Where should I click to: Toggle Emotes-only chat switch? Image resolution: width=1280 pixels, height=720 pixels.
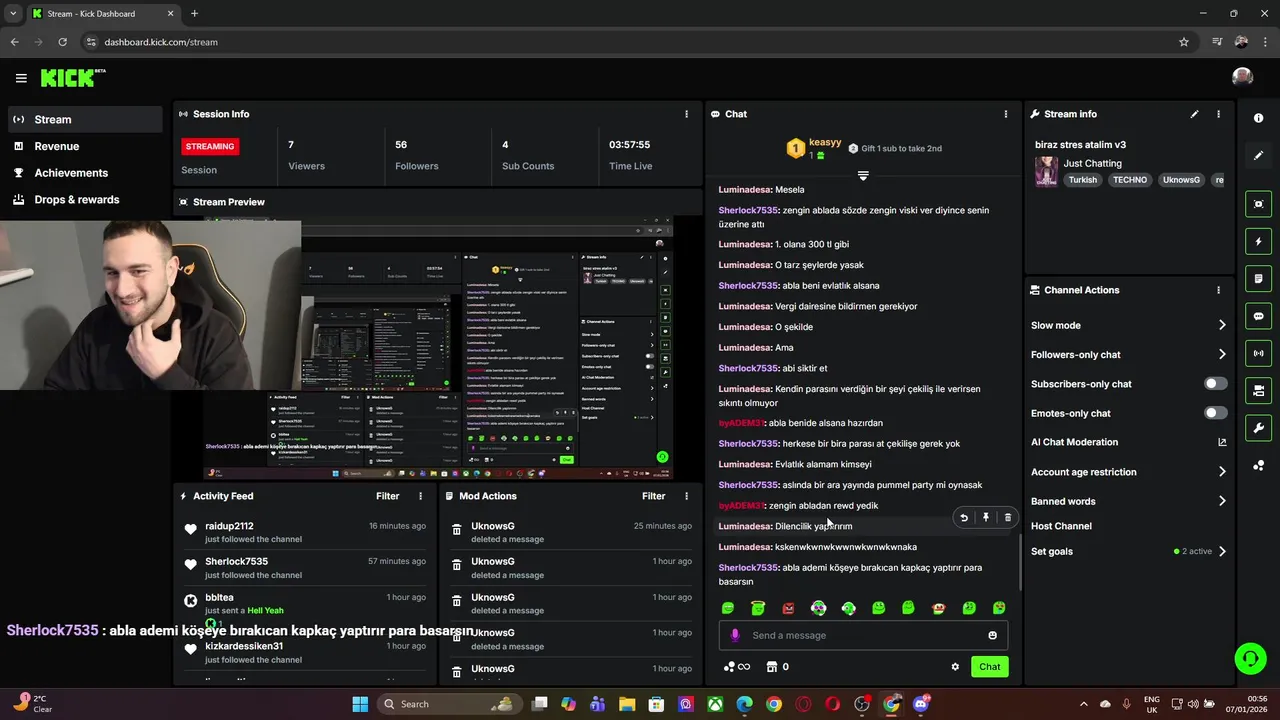click(x=1215, y=413)
